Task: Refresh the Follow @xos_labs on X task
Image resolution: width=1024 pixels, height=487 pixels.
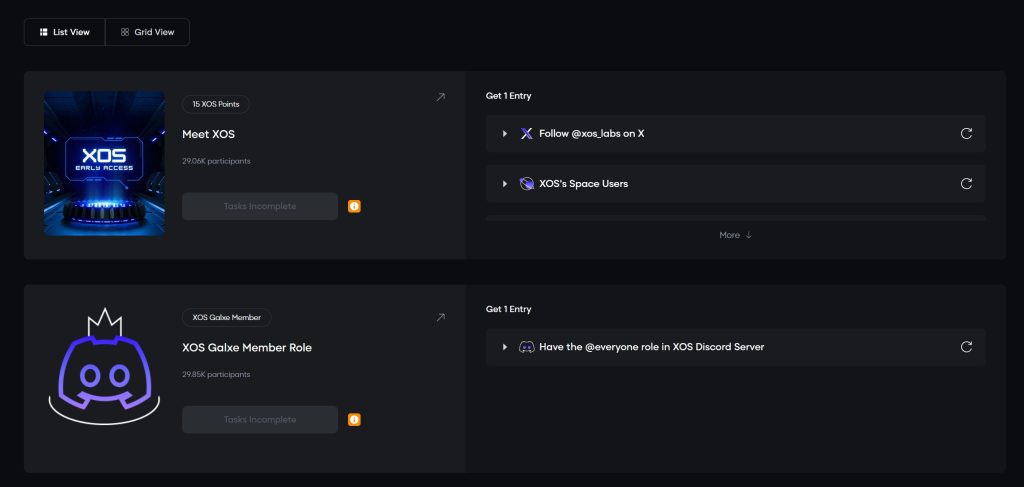Action: pyautogui.click(x=967, y=134)
